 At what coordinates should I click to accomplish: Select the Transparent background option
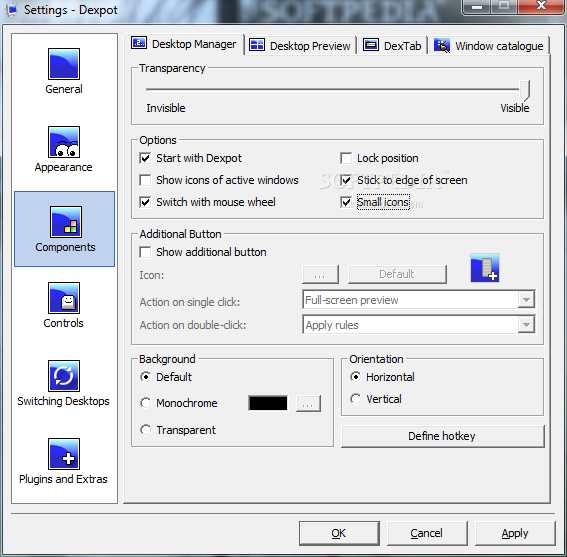point(145,430)
